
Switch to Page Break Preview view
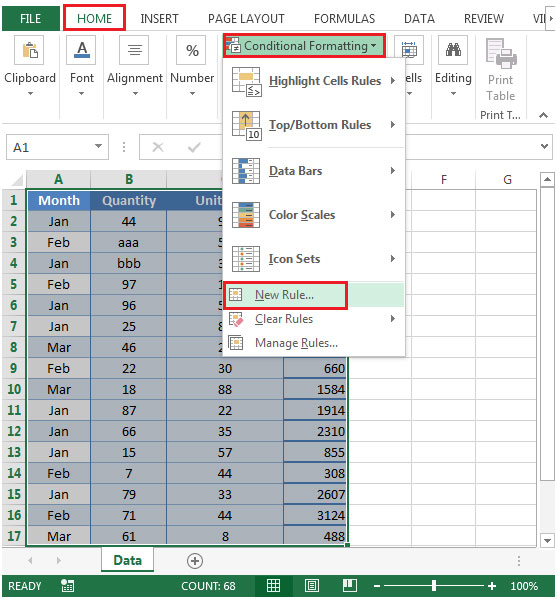coord(350,586)
